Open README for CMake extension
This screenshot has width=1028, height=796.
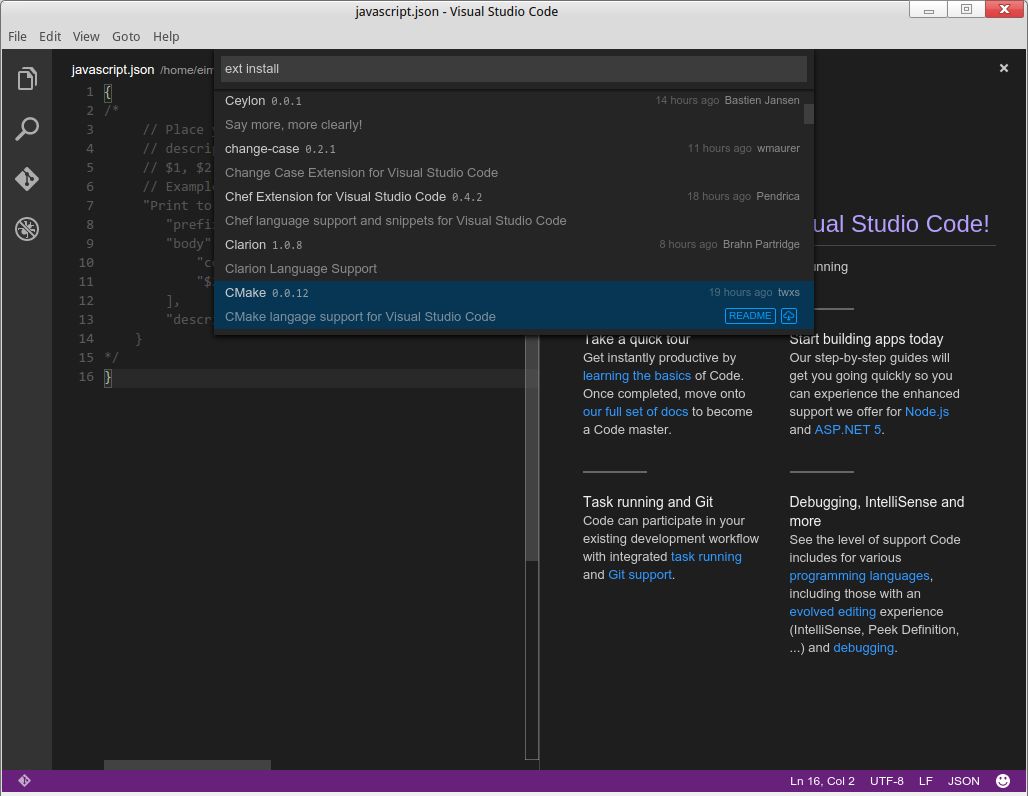tap(750, 316)
